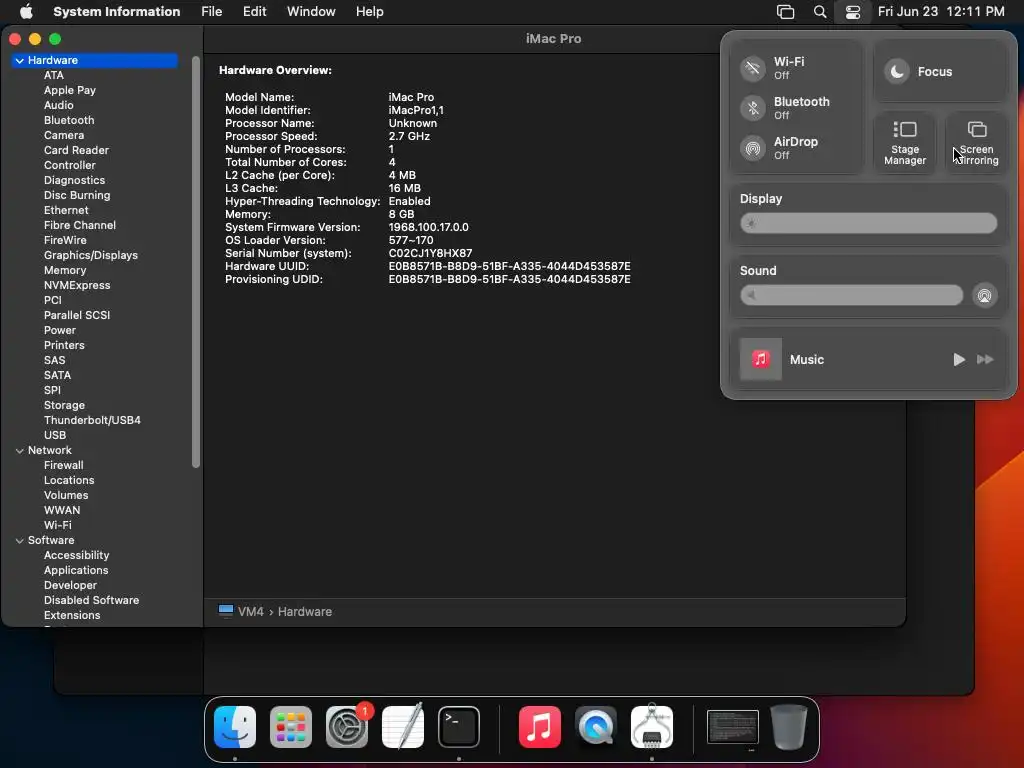Select Audio in the sidebar
Image resolution: width=1024 pixels, height=768 pixels.
pos(58,105)
